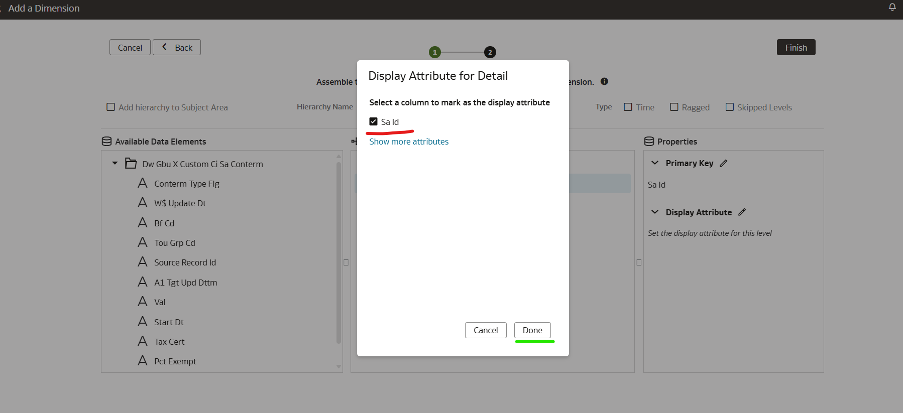Image resolution: width=904 pixels, height=414 pixels.
Task: Jump to wizard step 2
Action: (490, 52)
